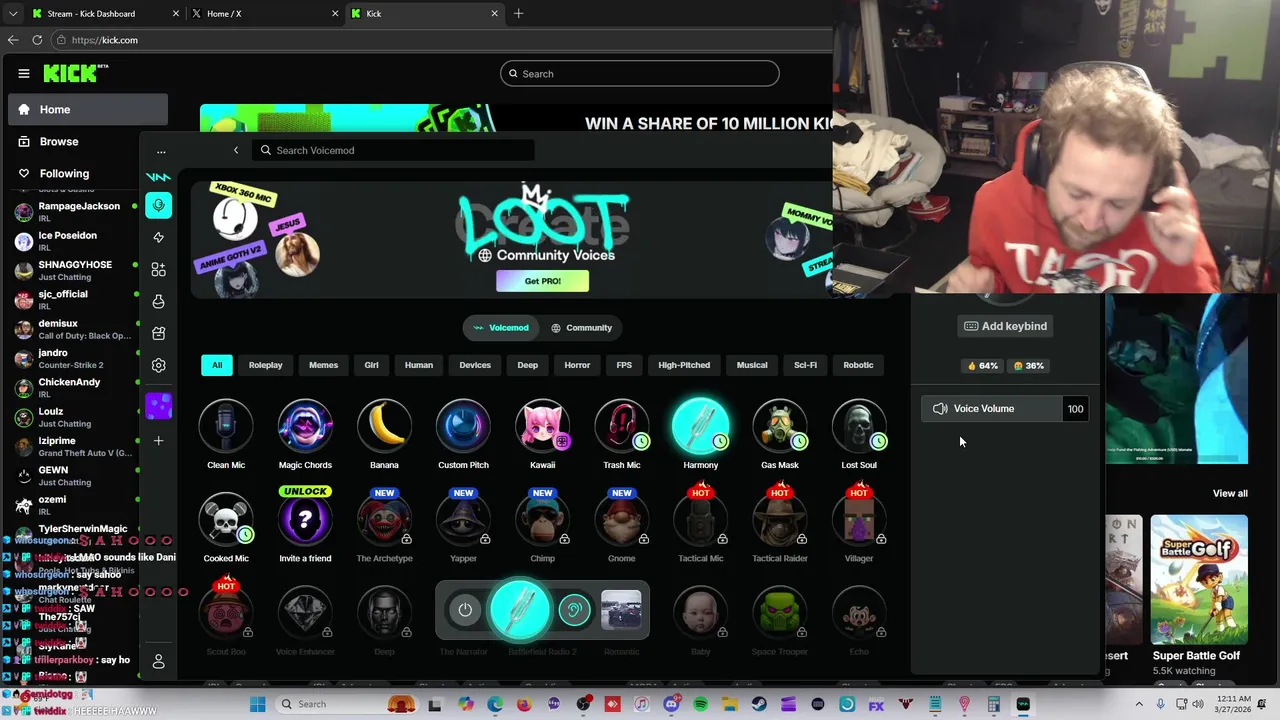Open the Windows Start button
Screen dimensions: 1280x720
coord(257,704)
